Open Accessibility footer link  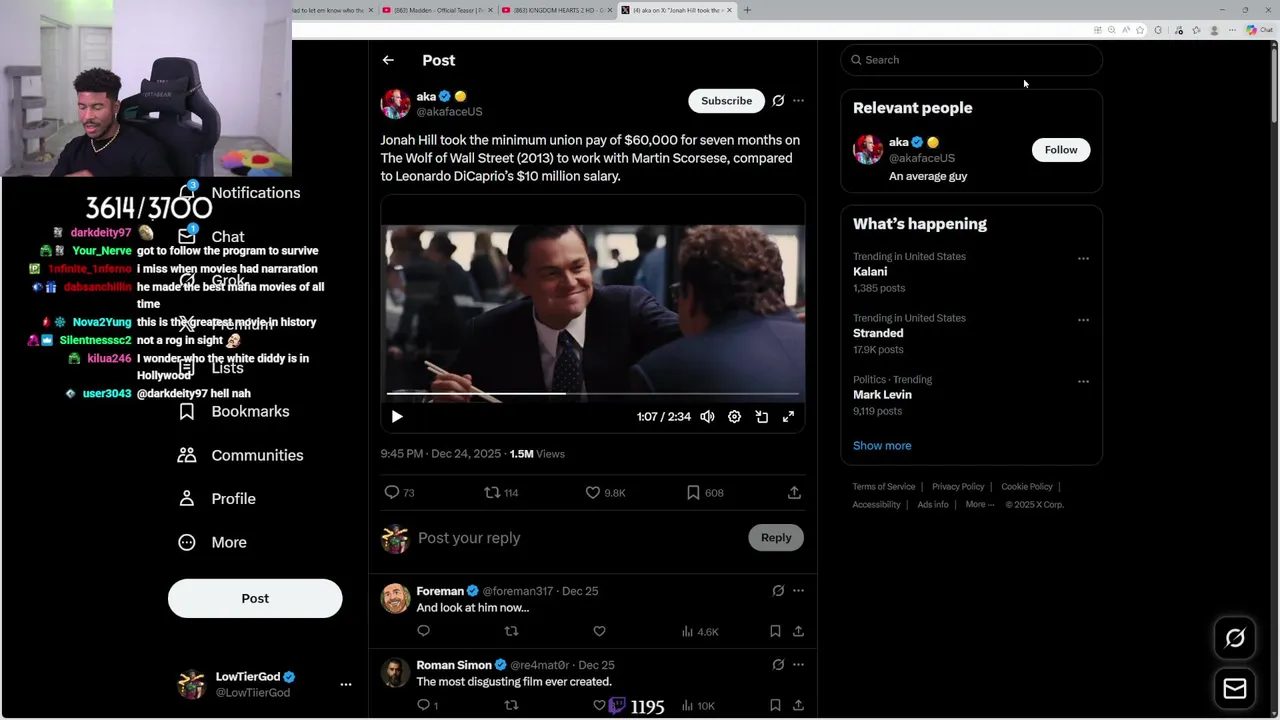(876, 505)
